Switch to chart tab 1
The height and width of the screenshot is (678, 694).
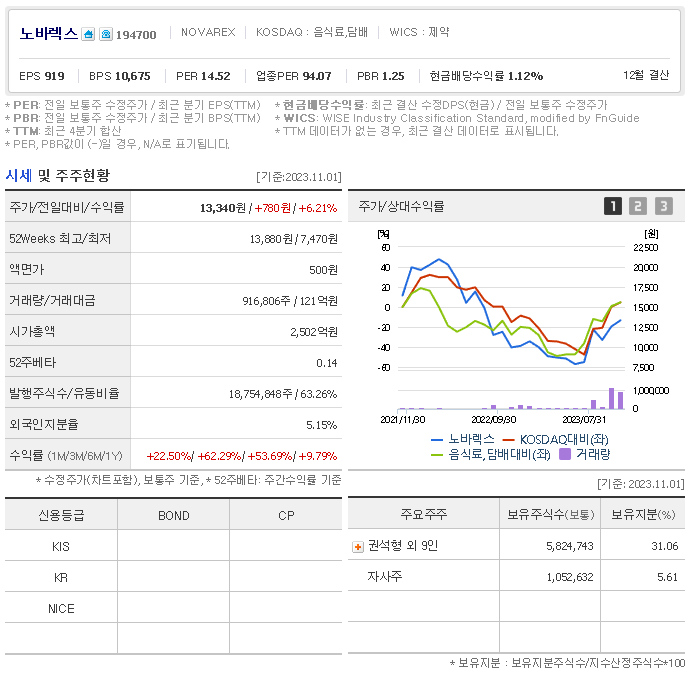pos(613,206)
